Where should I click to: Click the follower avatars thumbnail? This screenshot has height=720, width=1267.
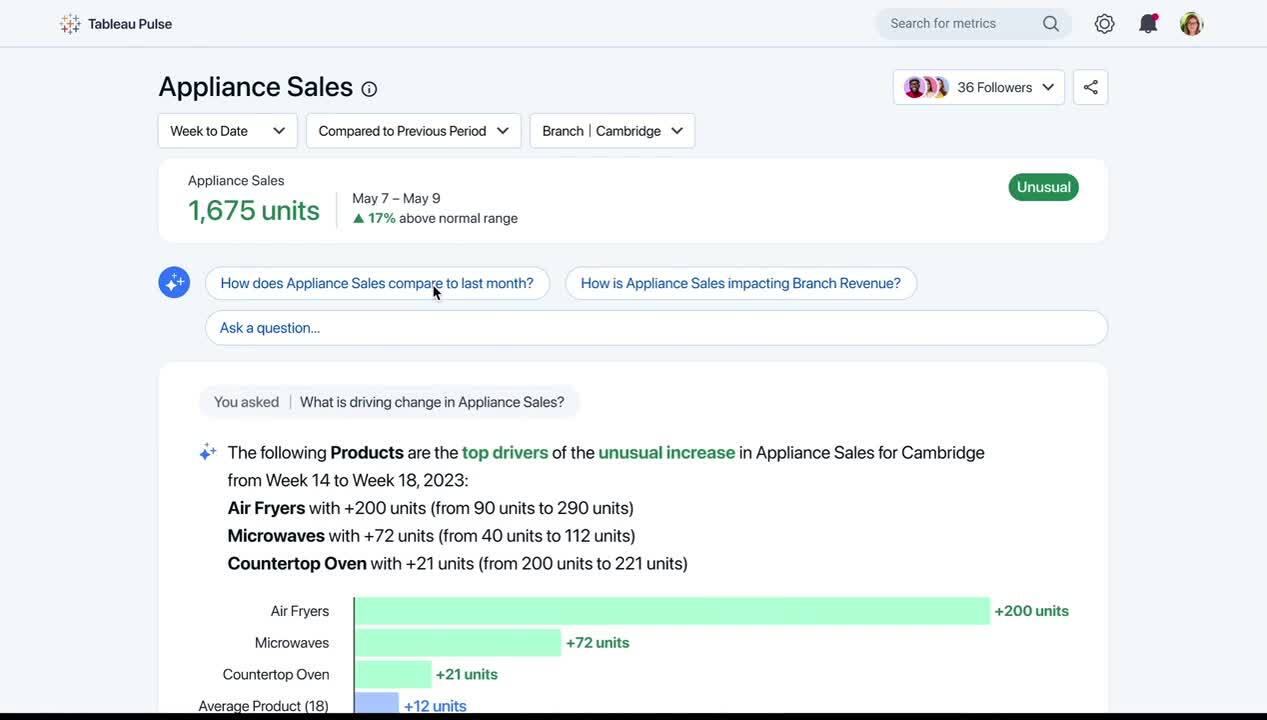[x=925, y=86]
